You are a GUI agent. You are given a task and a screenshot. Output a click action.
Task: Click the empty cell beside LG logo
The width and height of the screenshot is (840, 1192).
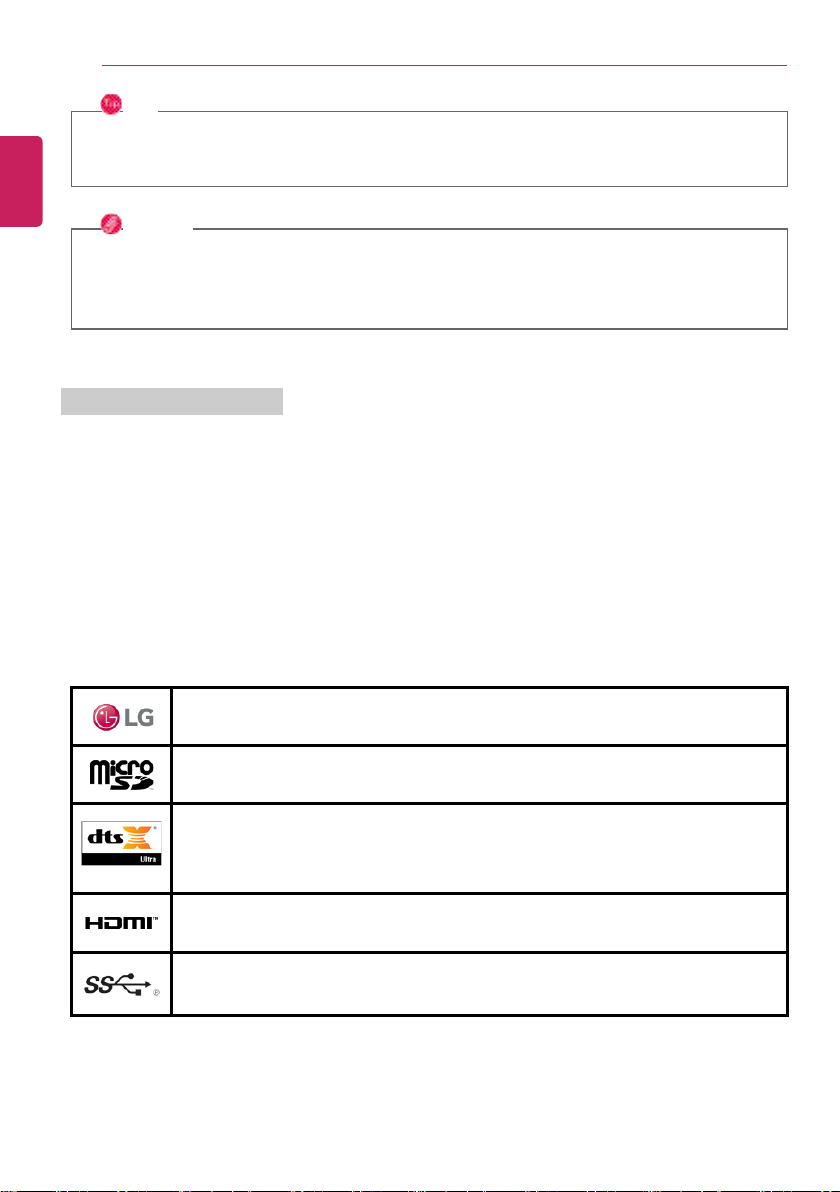click(479, 717)
